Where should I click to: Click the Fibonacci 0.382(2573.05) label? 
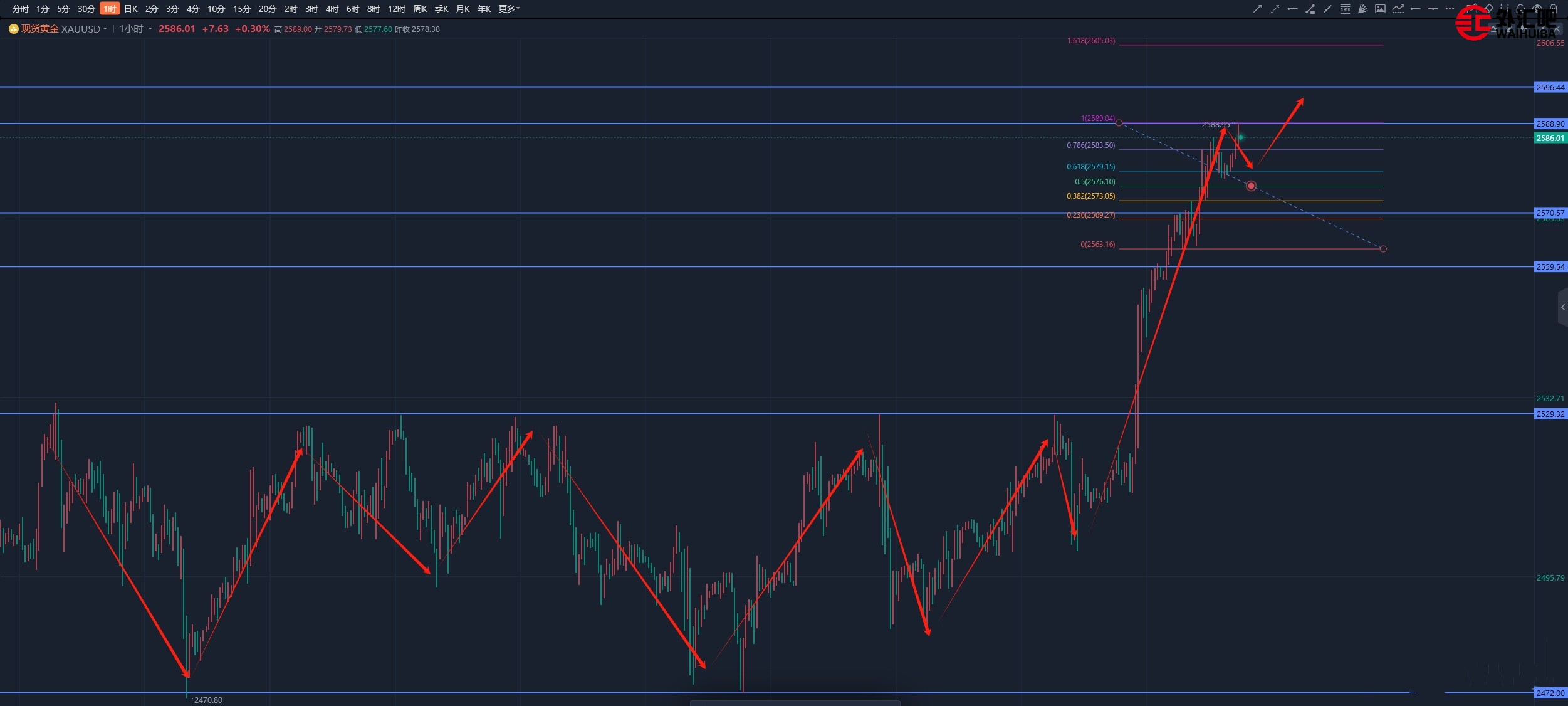point(1091,196)
